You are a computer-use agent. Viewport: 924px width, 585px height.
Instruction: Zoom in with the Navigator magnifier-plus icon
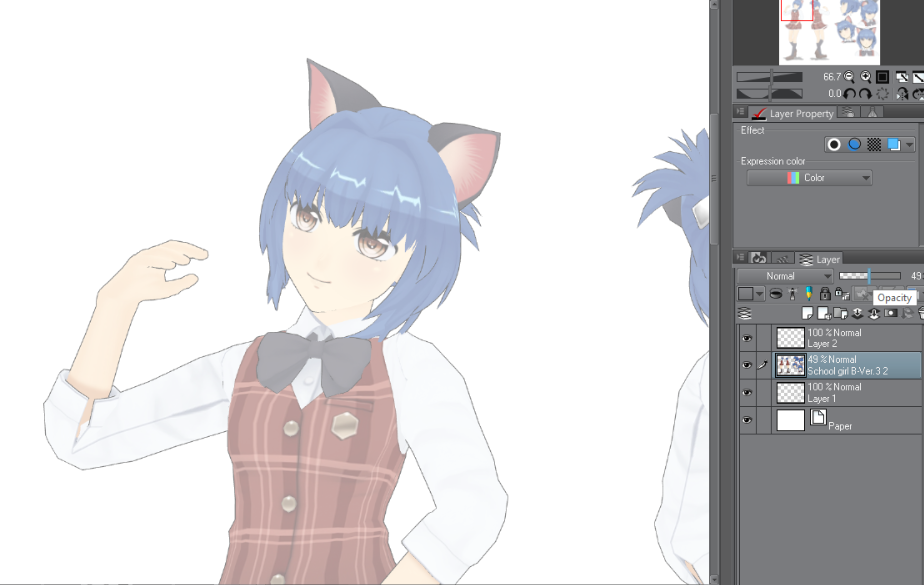pyautogui.click(x=866, y=77)
